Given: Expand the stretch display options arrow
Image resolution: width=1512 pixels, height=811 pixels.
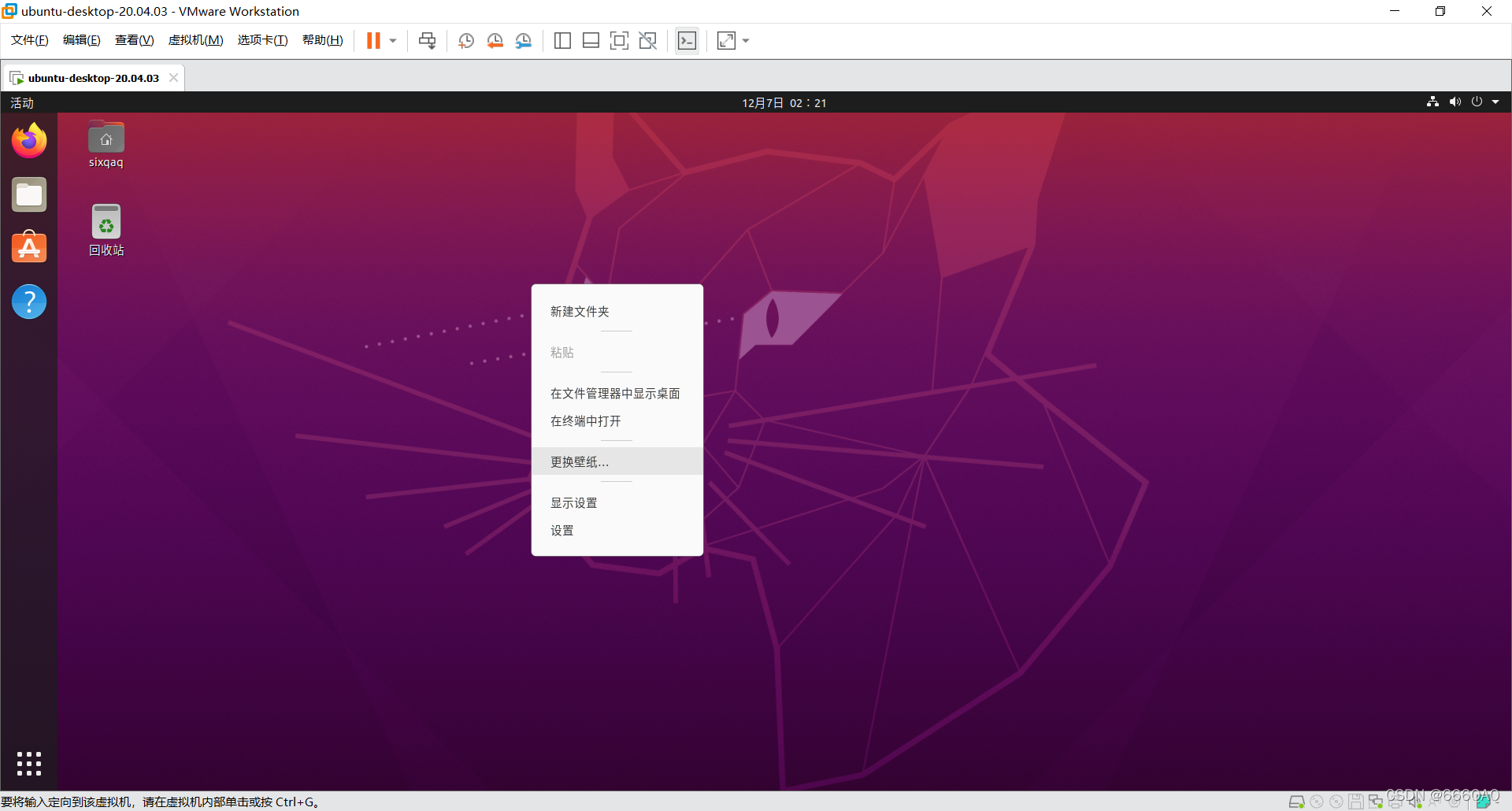Looking at the screenshot, I should point(746,41).
